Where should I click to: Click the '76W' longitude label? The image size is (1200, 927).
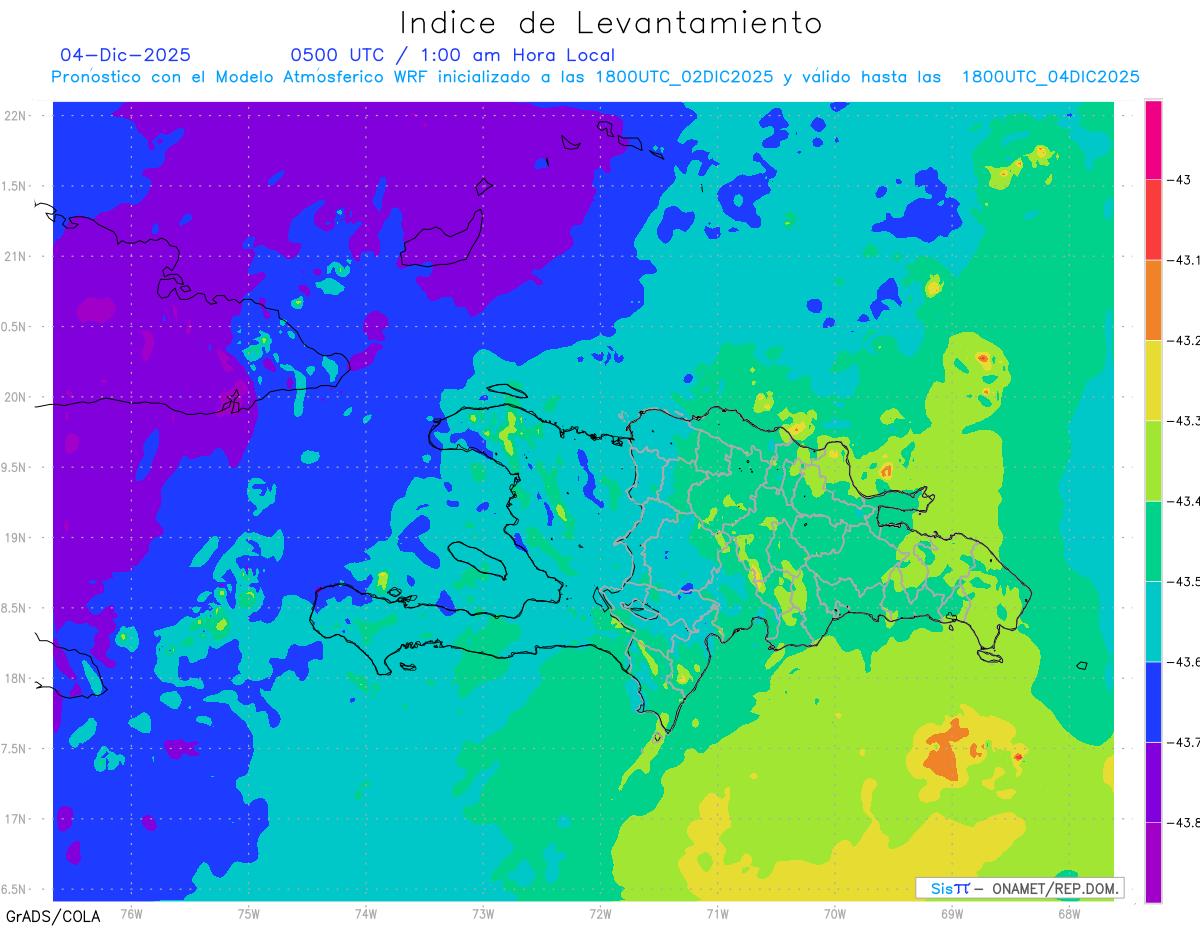[x=131, y=913]
